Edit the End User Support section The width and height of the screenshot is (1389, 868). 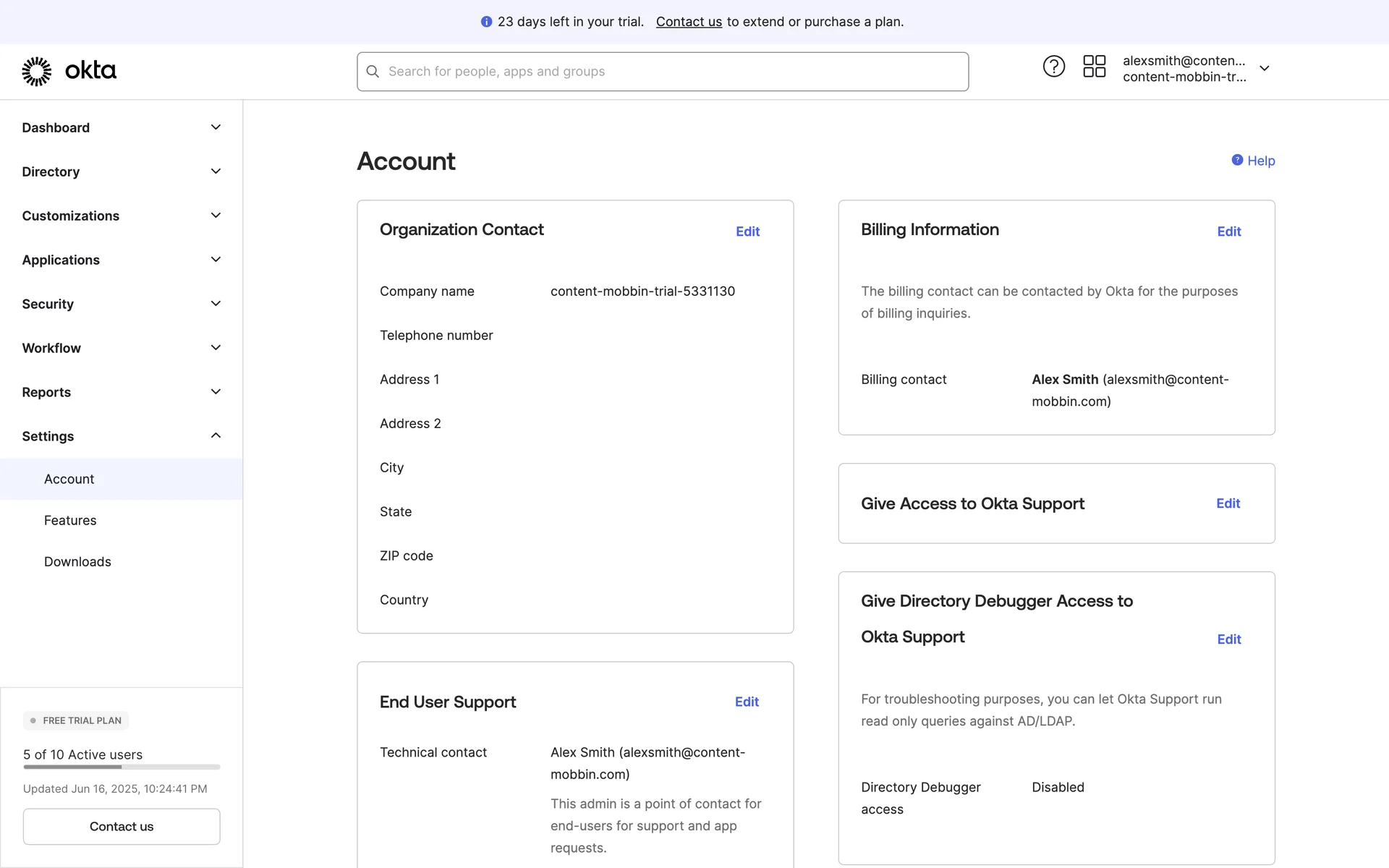[747, 702]
